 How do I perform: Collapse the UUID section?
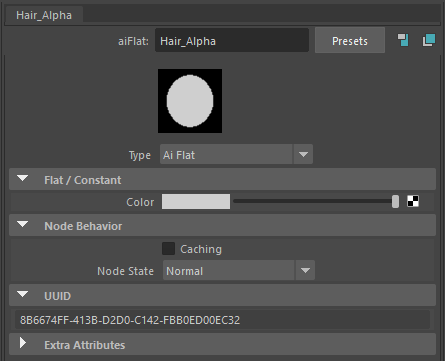[222, 295]
